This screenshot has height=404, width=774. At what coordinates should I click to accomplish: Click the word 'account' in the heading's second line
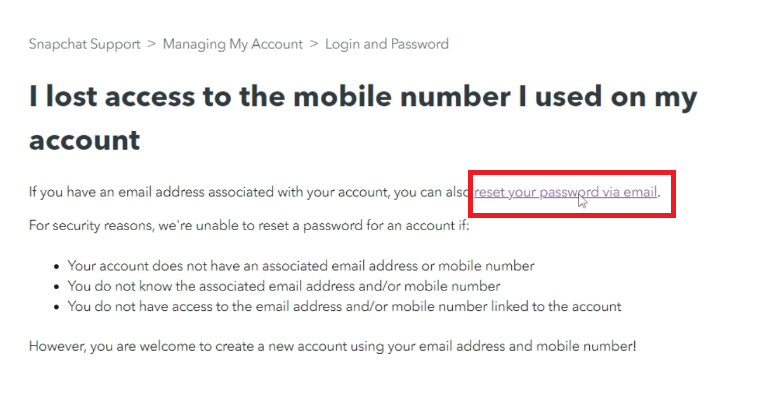[85, 140]
